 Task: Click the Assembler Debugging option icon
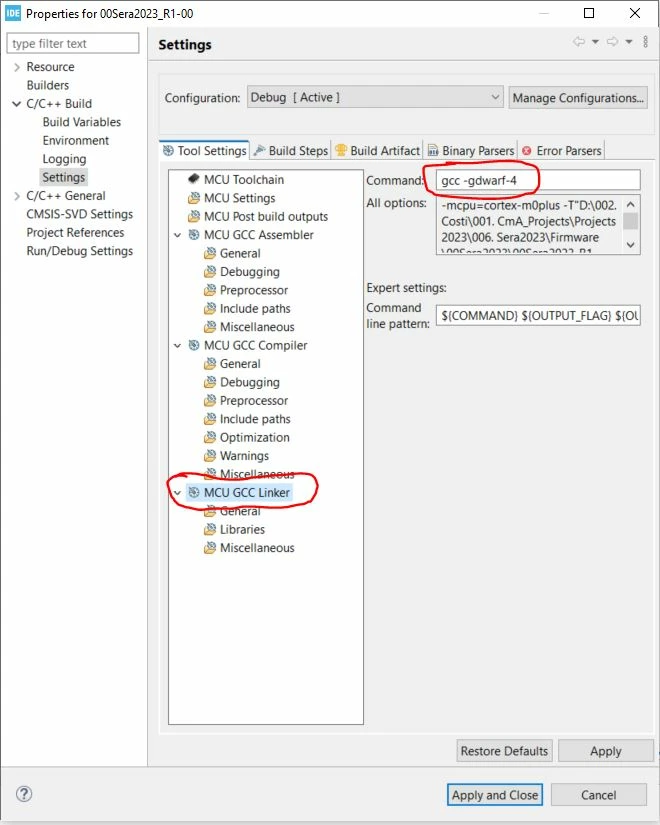pyautogui.click(x=209, y=271)
